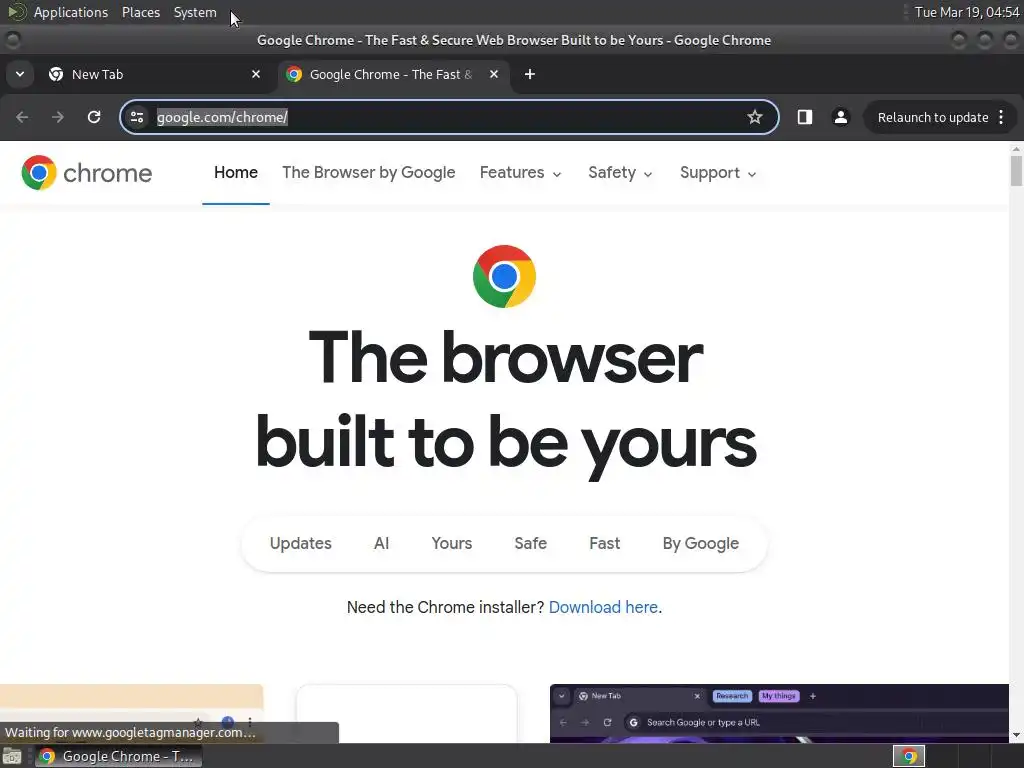Screen dimensions: 1024x768
Task: Click the Chrome logo in site header
Action: [x=87, y=172]
